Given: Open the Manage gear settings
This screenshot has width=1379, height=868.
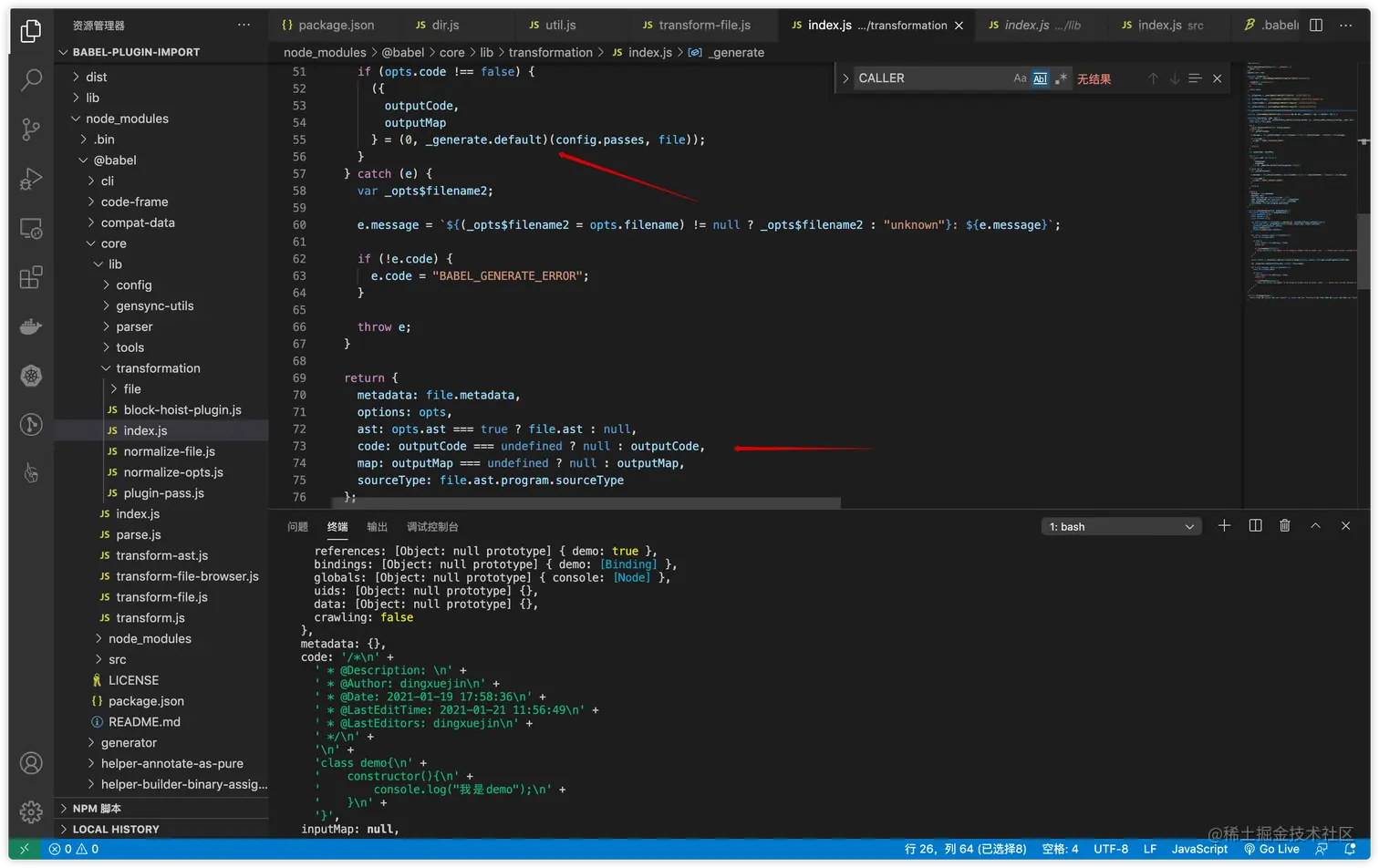Looking at the screenshot, I should 31,811.
